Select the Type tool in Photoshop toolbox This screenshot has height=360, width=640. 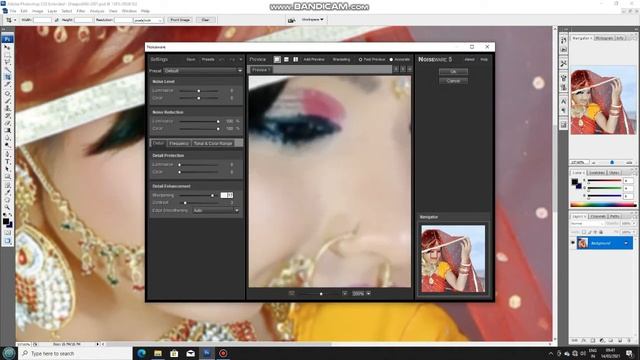pos(7,162)
